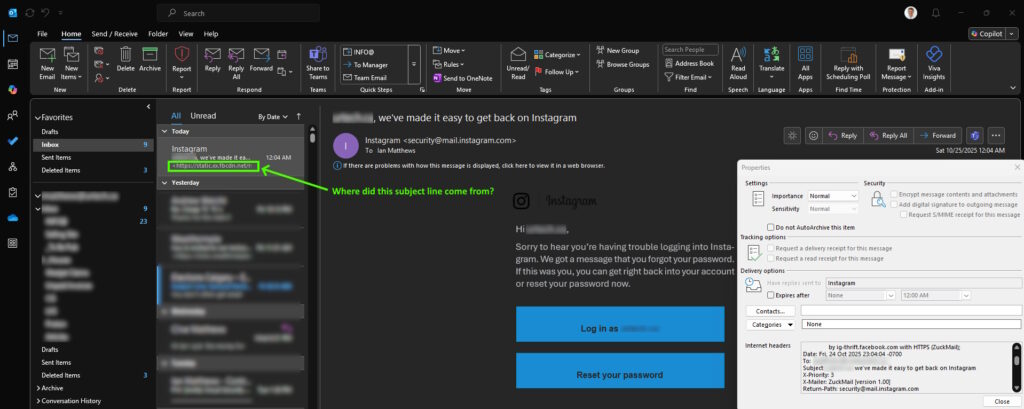The width and height of the screenshot is (1024, 409).
Task: Click the Contacts... button in Properties
Action: (771, 311)
